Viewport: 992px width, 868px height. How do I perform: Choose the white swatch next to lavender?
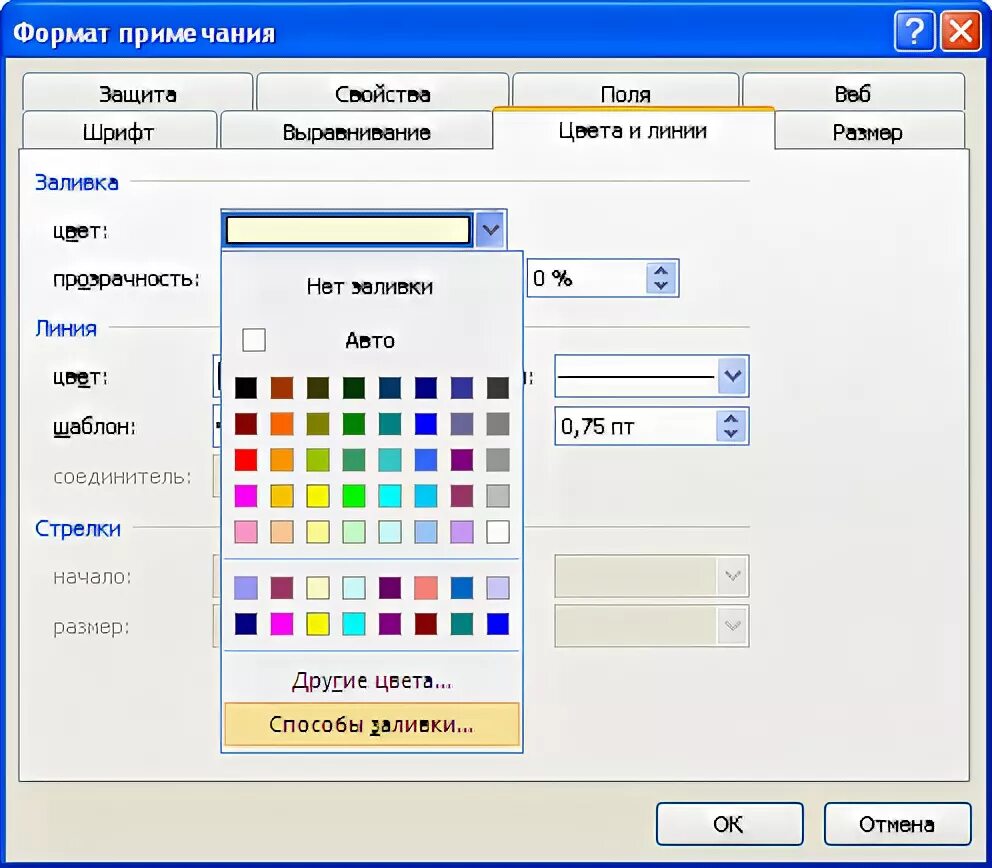498,532
